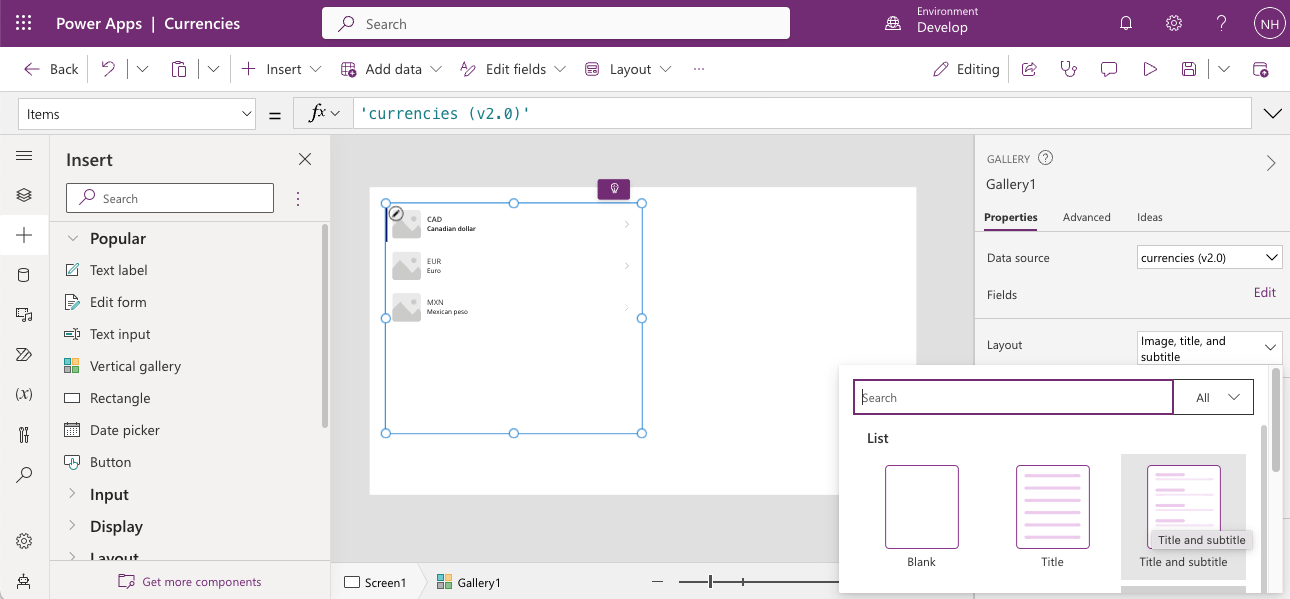Select the Properties tab
This screenshot has height=599, width=1290.
[1010, 217]
